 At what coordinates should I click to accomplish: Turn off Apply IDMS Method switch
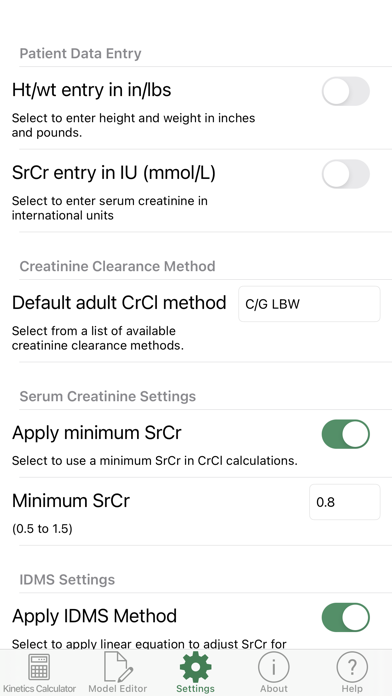[x=345, y=617]
